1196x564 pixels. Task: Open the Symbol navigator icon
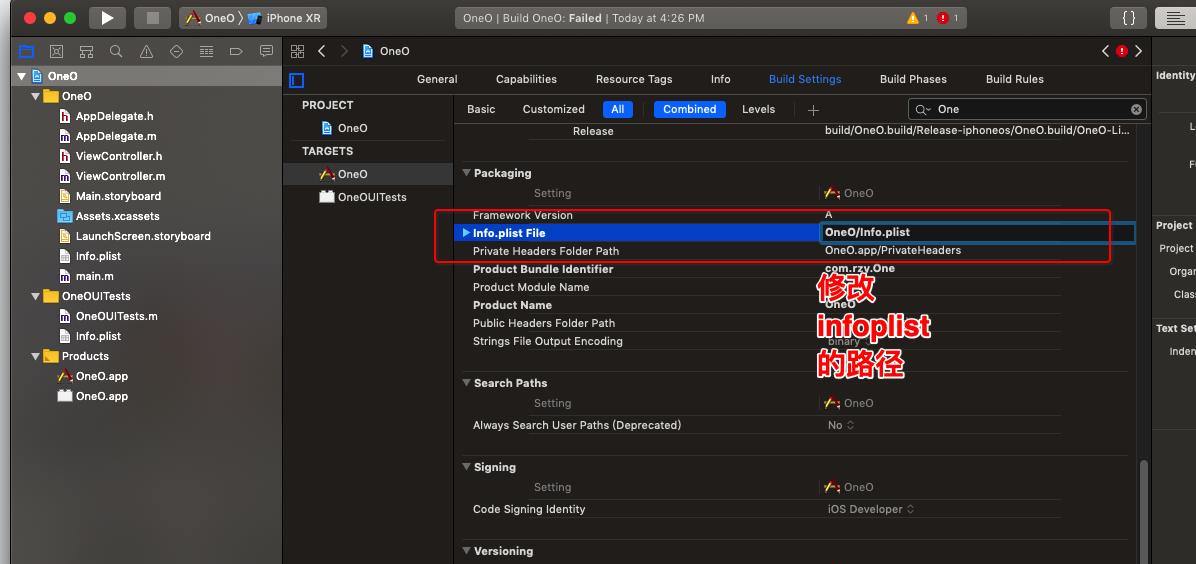pos(86,51)
